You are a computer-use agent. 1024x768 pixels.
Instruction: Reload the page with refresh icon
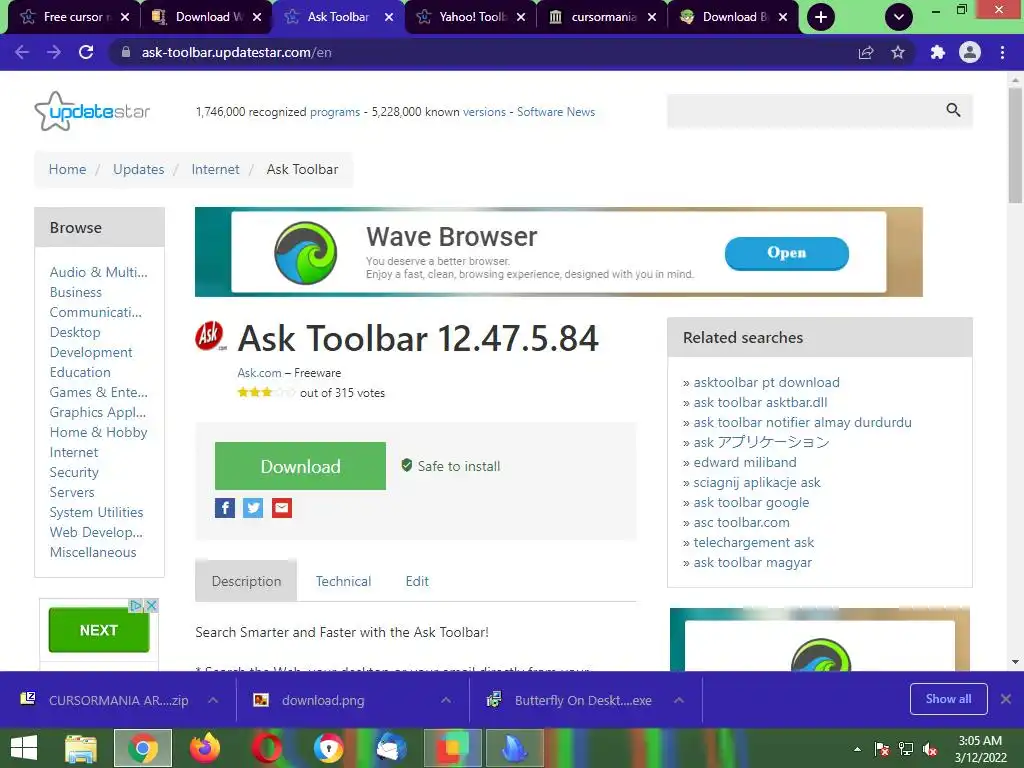tap(86, 52)
